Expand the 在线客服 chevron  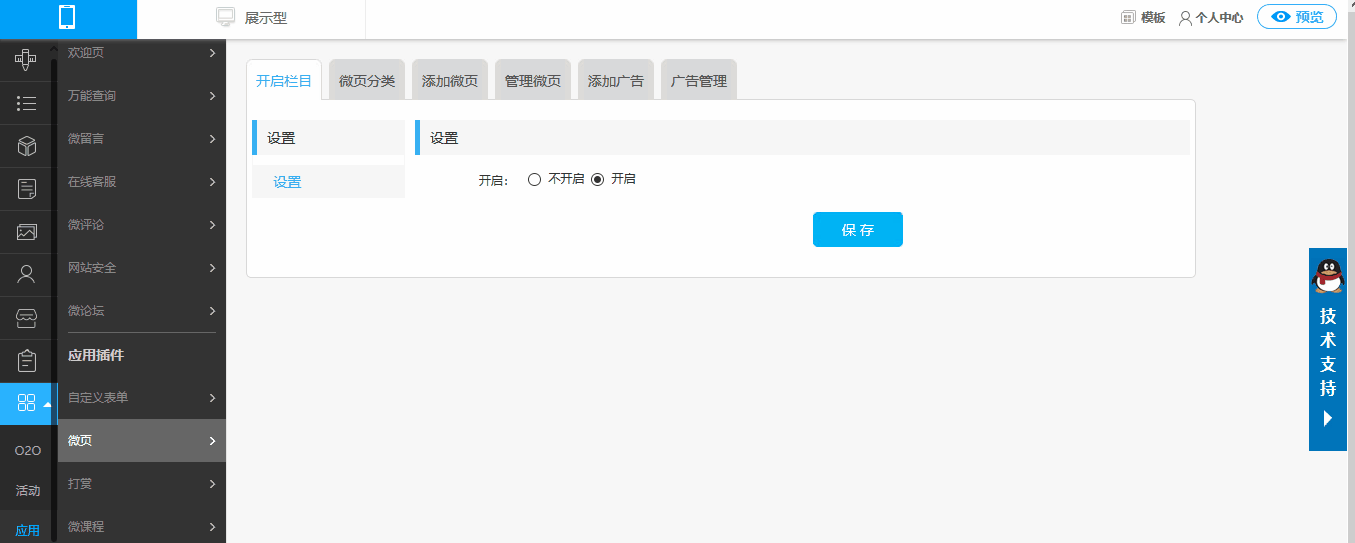tap(212, 182)
